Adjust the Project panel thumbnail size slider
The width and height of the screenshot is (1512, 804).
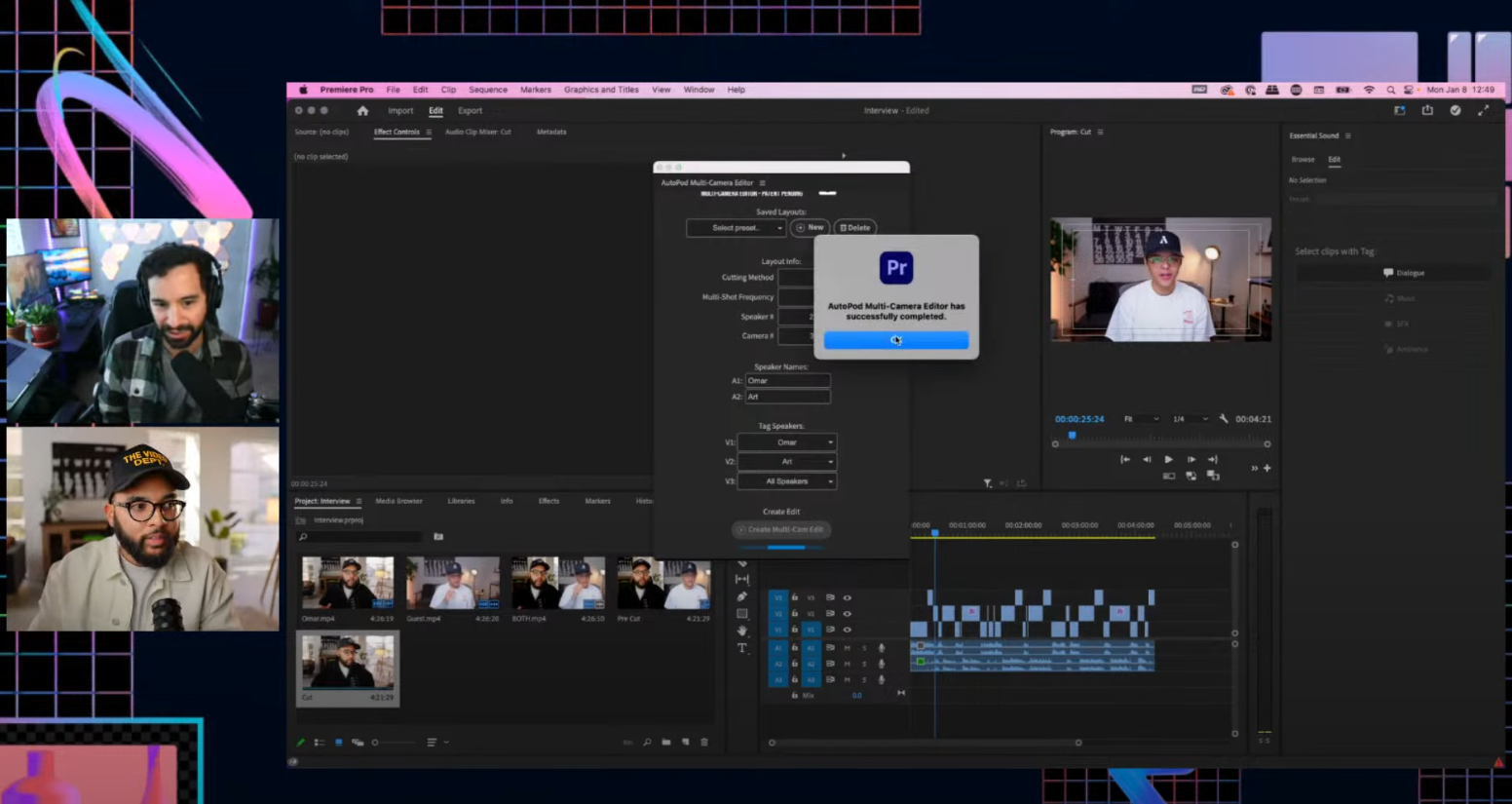(x=394, y=743)
